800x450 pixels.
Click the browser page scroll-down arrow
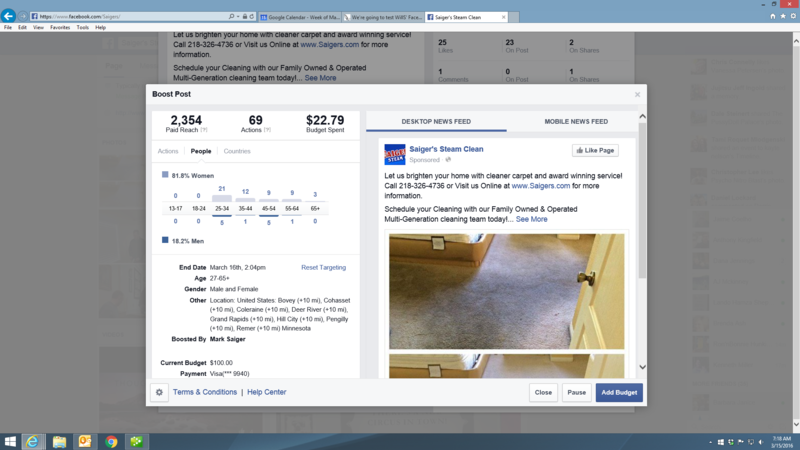coord(796,424)
